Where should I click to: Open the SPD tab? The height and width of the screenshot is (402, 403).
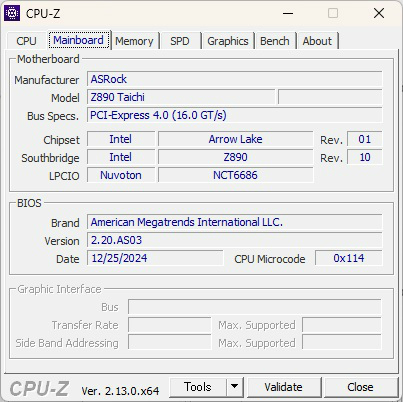(x=180, y=41)
